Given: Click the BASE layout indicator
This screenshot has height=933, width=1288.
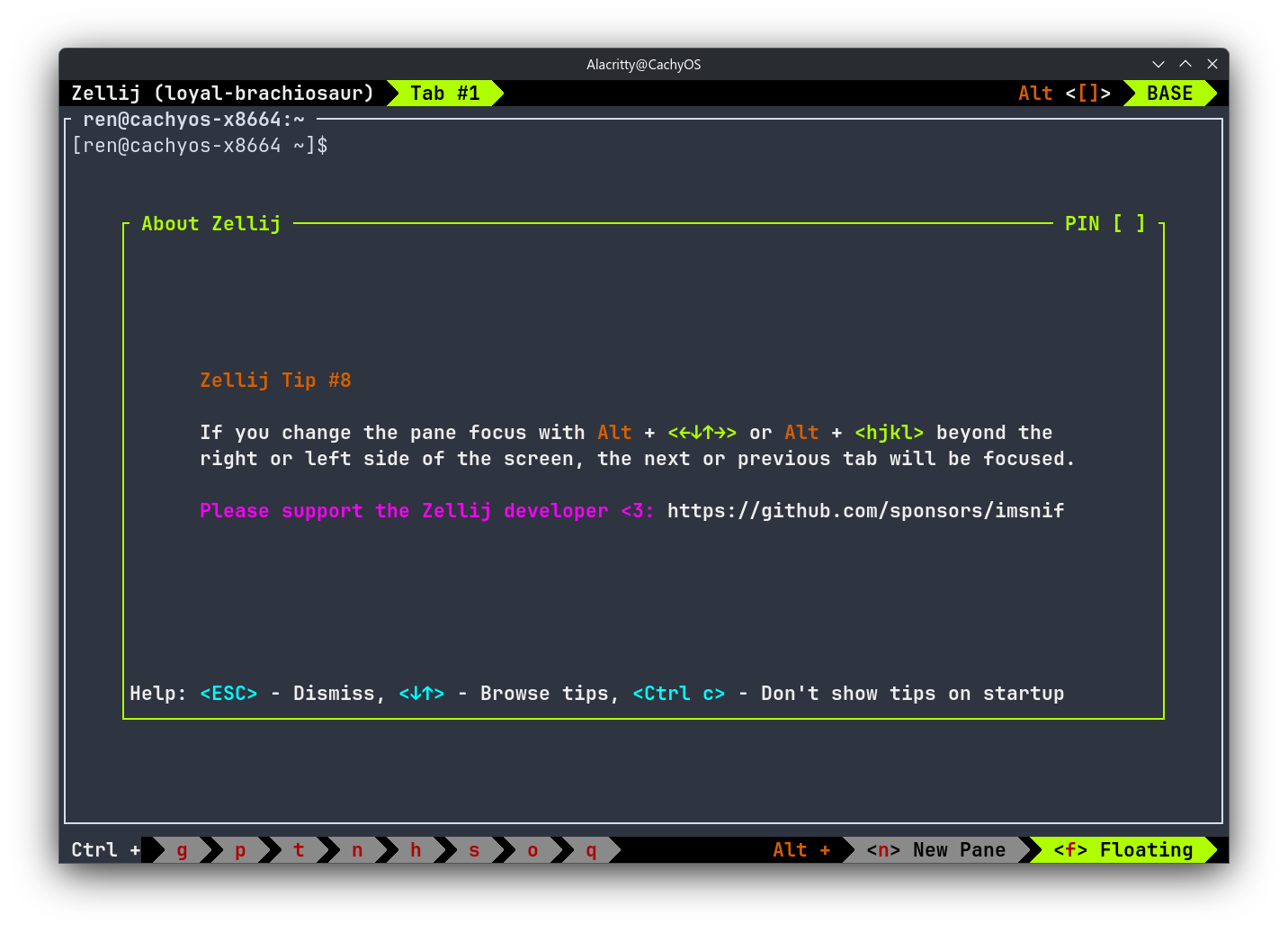Looking at the screenshot, I should pos(1169,94).
